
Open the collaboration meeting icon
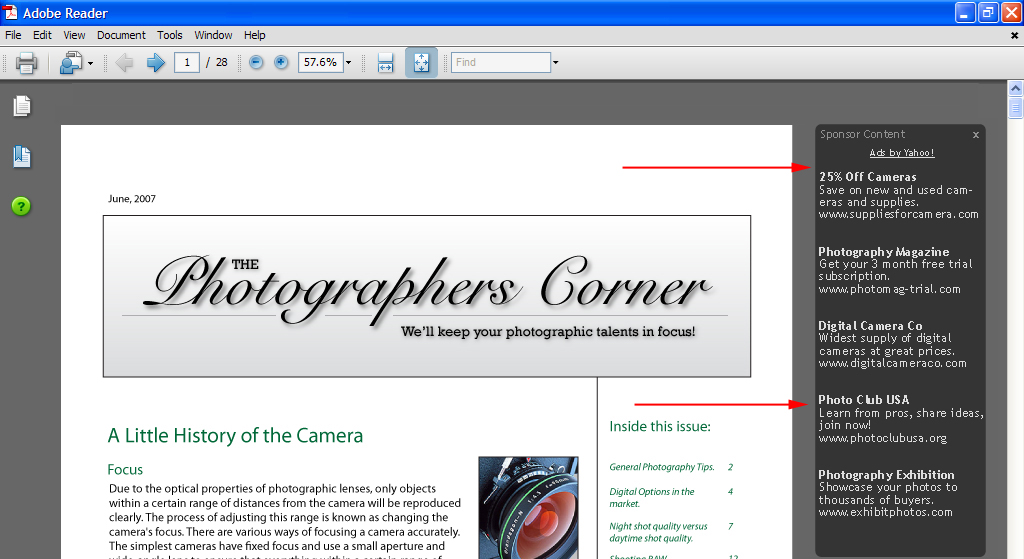71,63
